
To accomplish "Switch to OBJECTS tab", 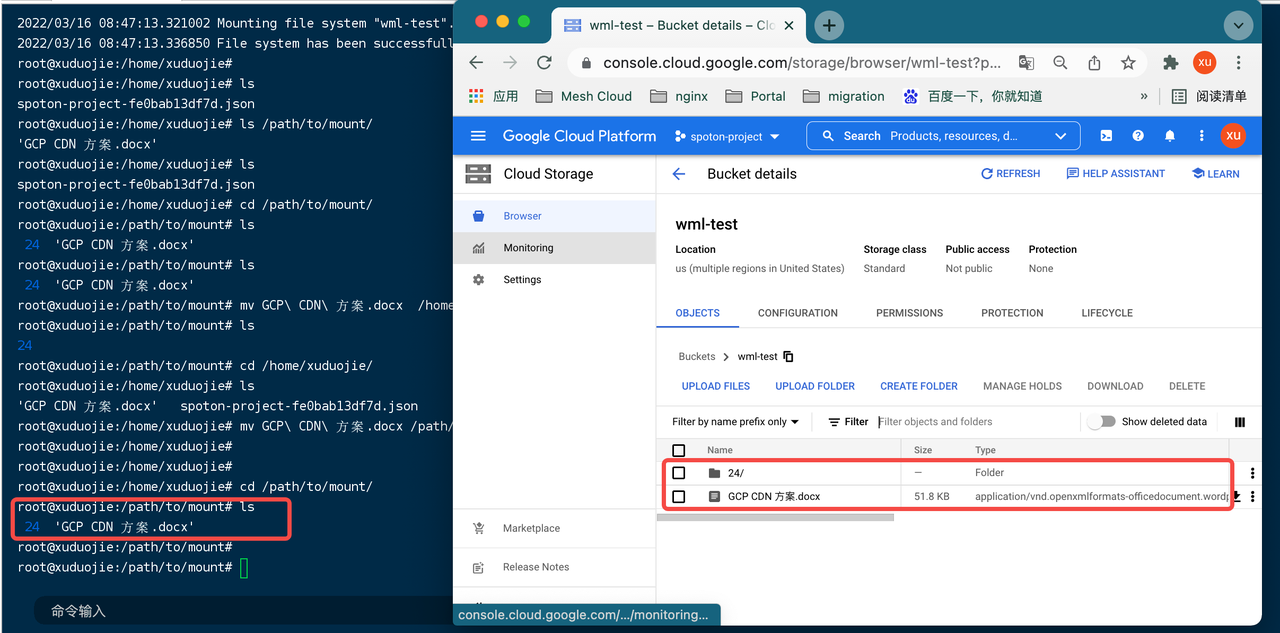I will pyautogui.click(x=698, y=313).
